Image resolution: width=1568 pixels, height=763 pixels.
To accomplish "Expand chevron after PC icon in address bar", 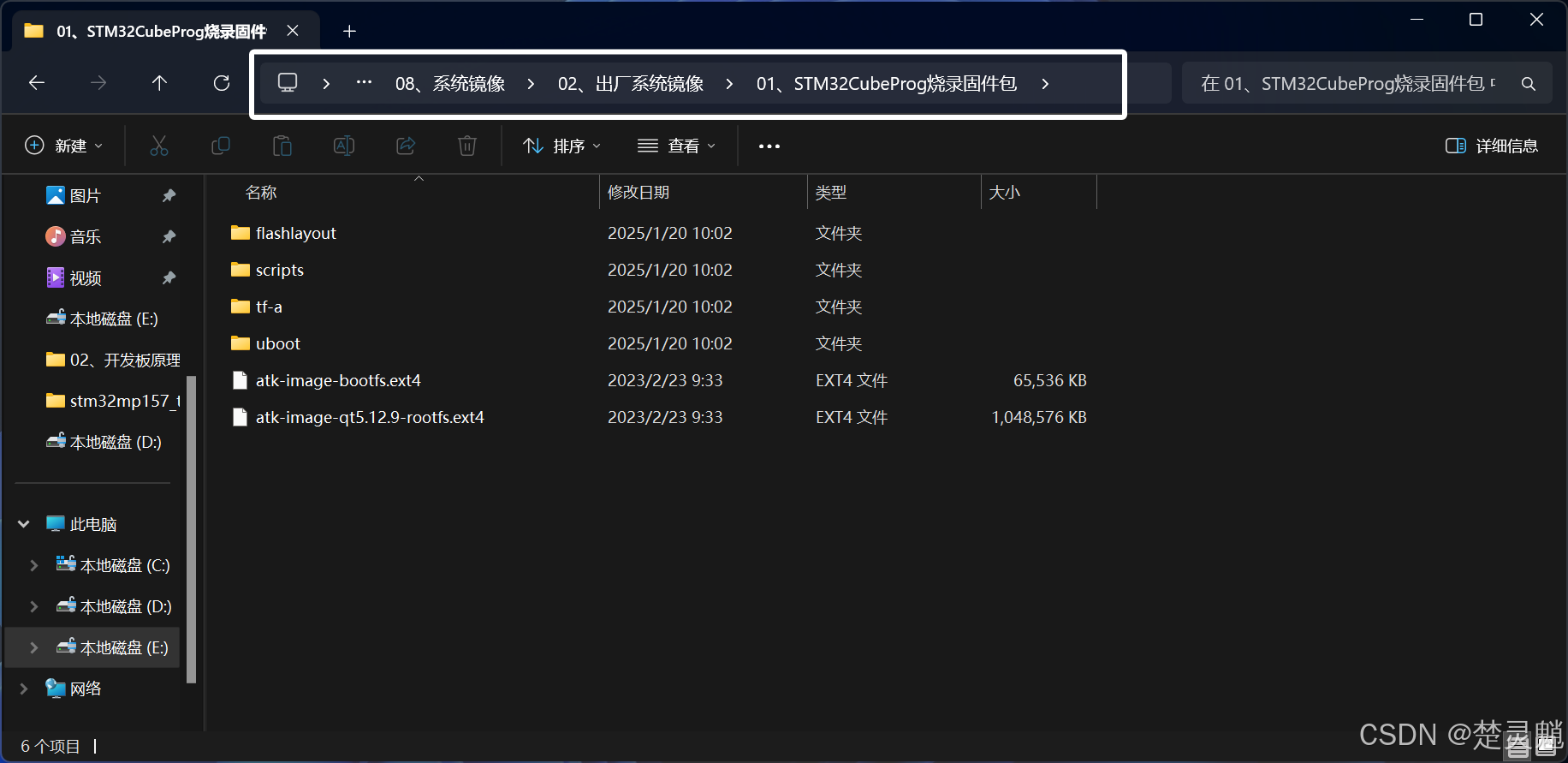I will (x=326, y=84).
